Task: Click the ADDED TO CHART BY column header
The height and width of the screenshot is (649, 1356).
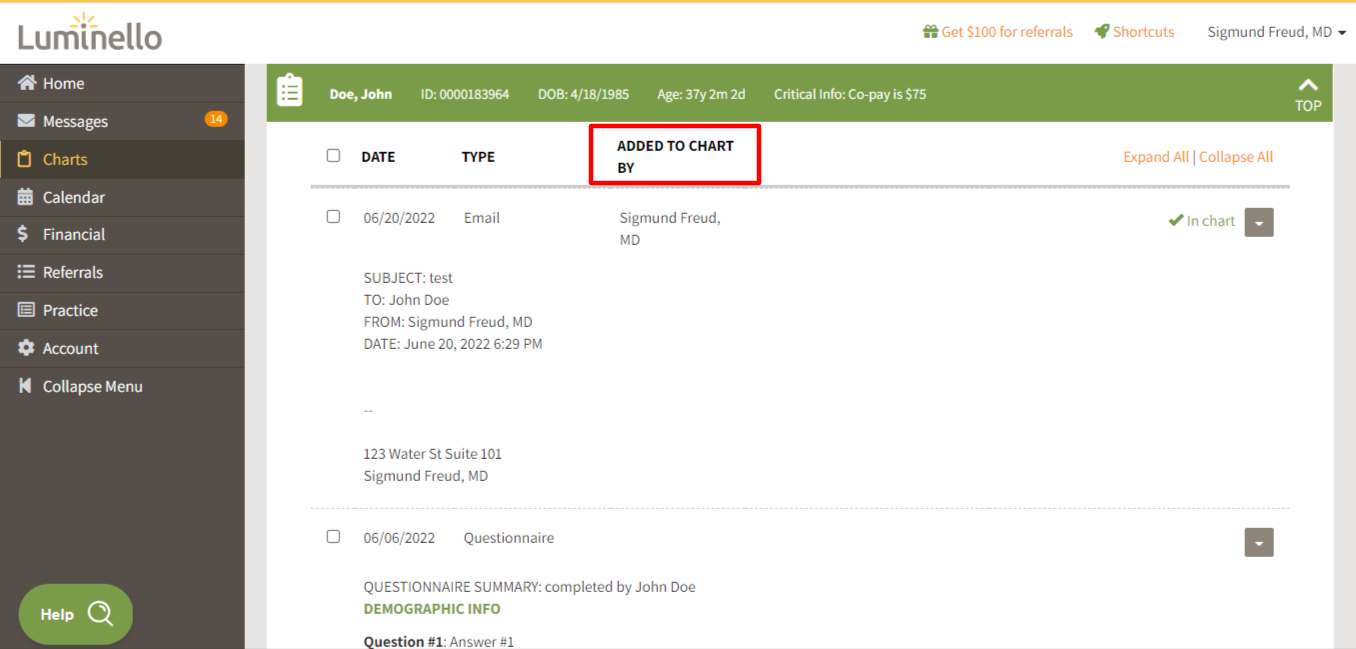Action: click(x=675, y=157)
